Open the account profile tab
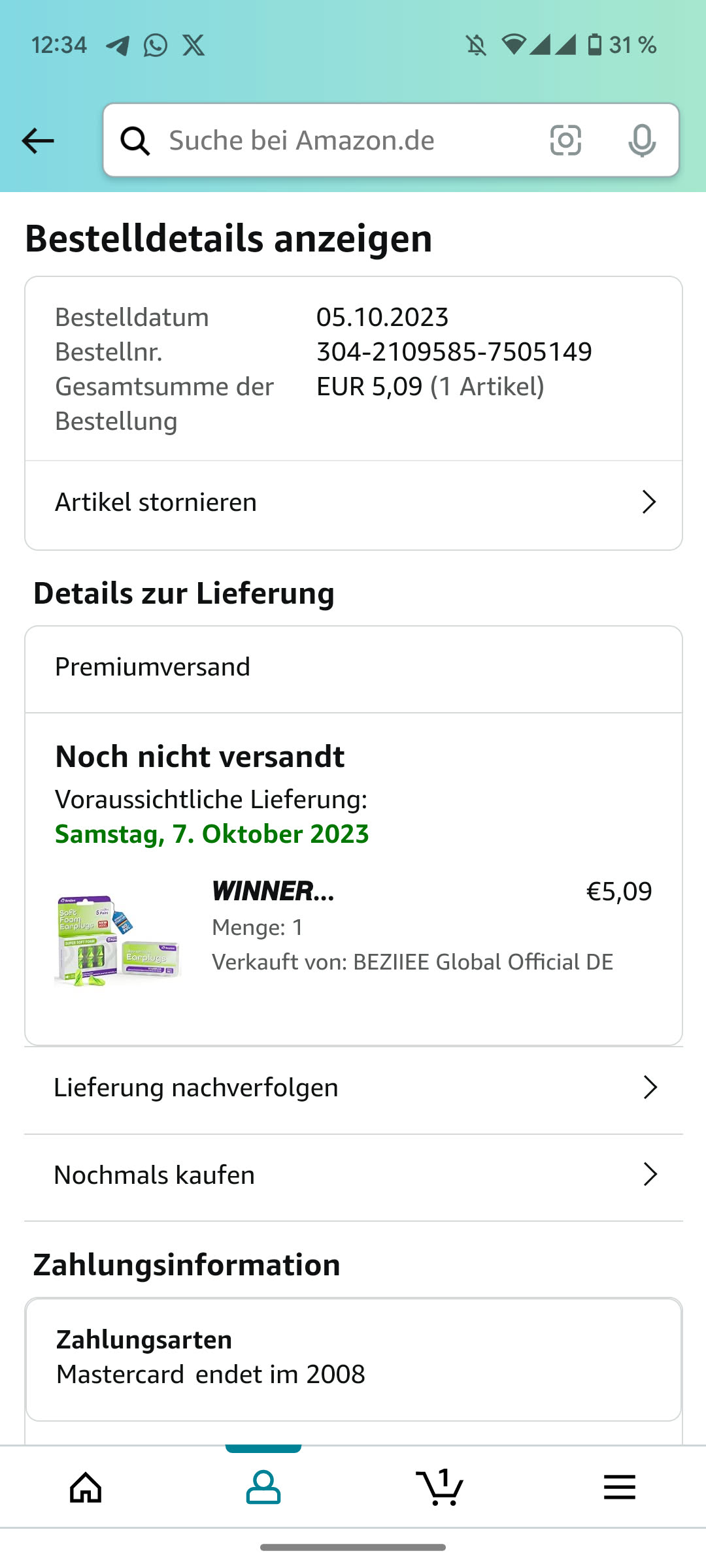The image size is (706, 1568). (263, 1488)
